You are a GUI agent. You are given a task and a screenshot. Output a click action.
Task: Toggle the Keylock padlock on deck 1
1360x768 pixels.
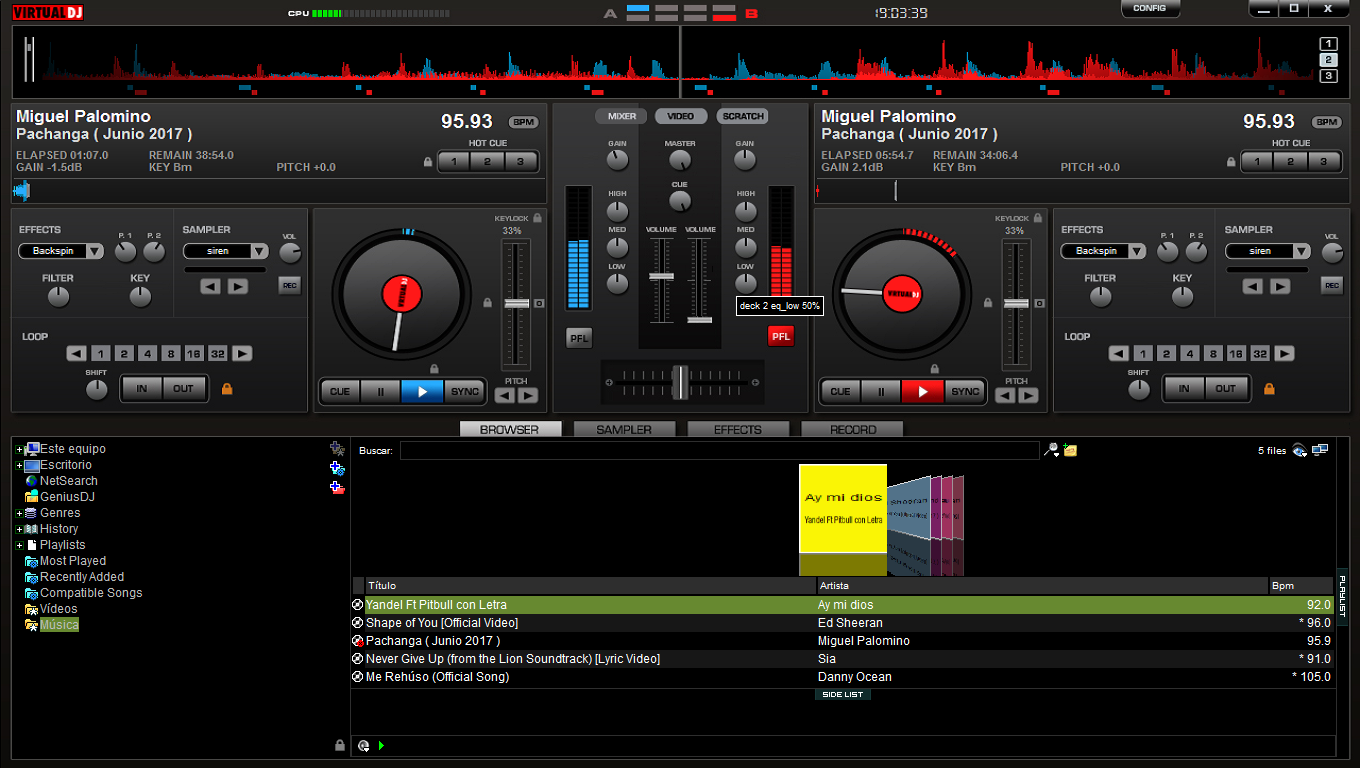[537, 218]
